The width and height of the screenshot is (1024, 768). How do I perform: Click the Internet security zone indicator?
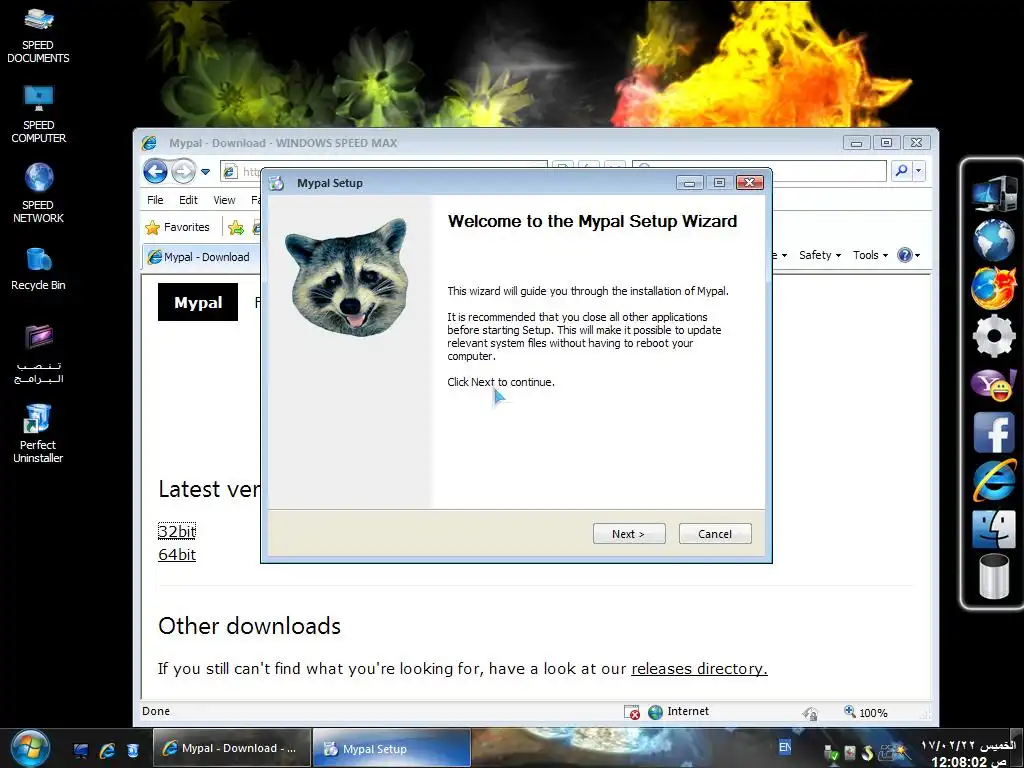point(679,712)
